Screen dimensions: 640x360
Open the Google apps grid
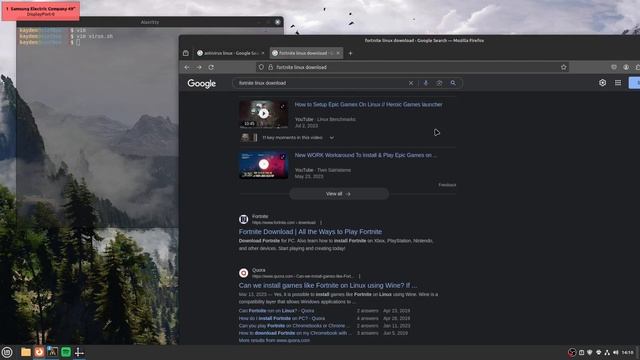click(618, 83)
